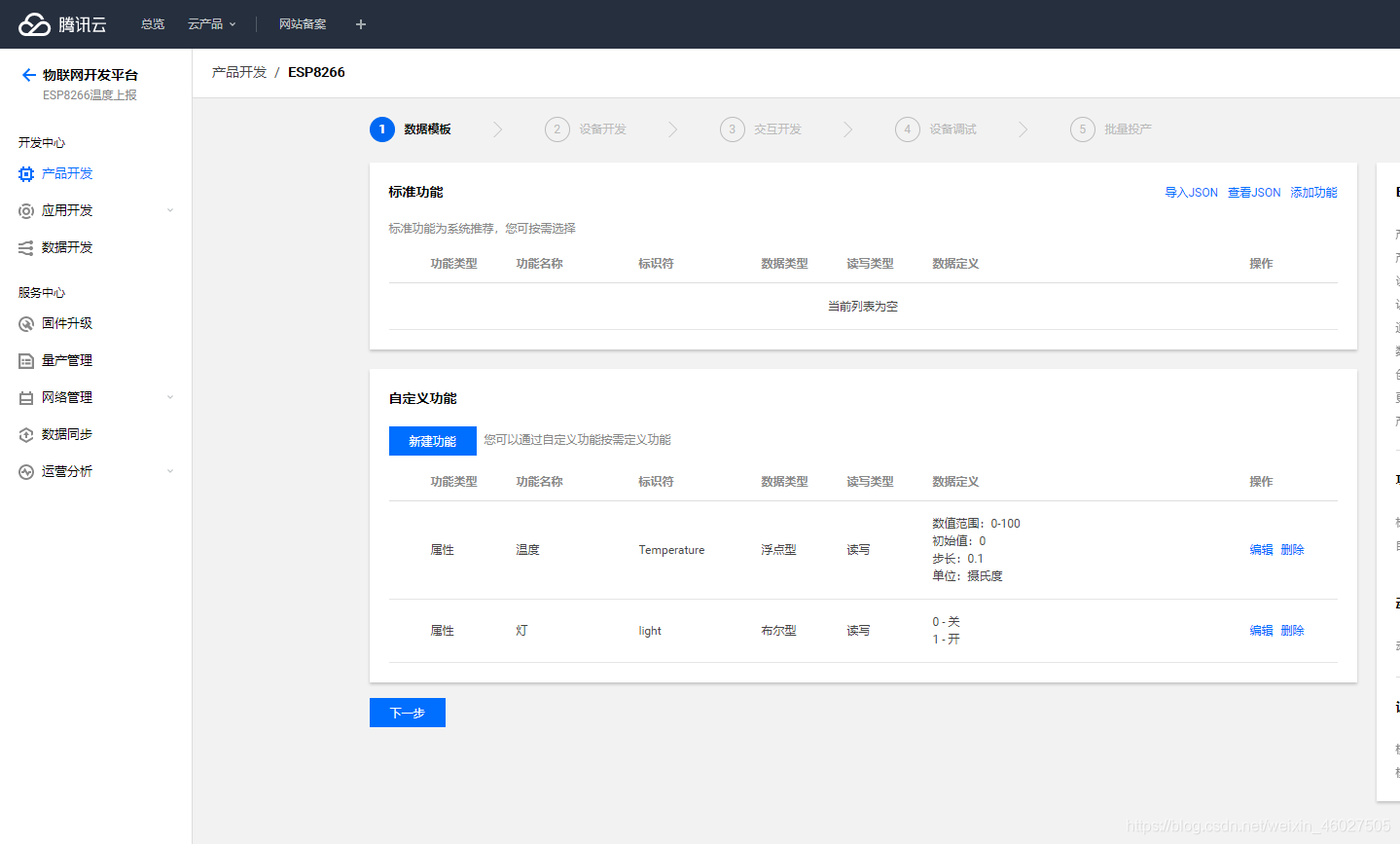The width and height of the screenshot is (1400, 844).
Task: Open the 产品开发 section icon in sidebar
Action: point(26,173)
